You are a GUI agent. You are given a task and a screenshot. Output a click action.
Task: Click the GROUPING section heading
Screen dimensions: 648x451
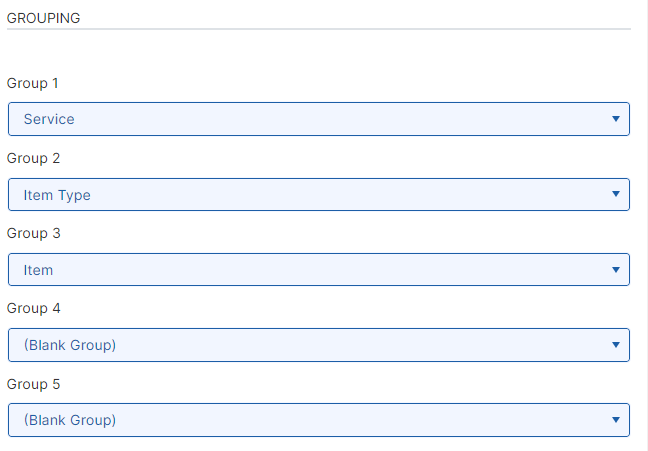coord(43,18)
